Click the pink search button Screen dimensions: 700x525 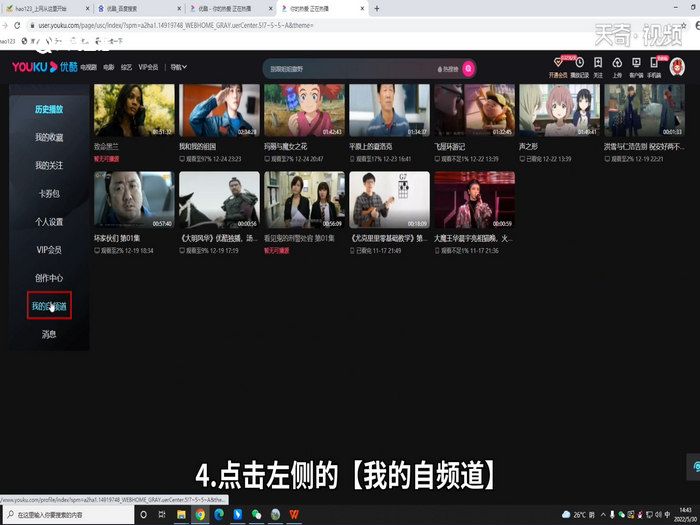(x=468, y=69)
